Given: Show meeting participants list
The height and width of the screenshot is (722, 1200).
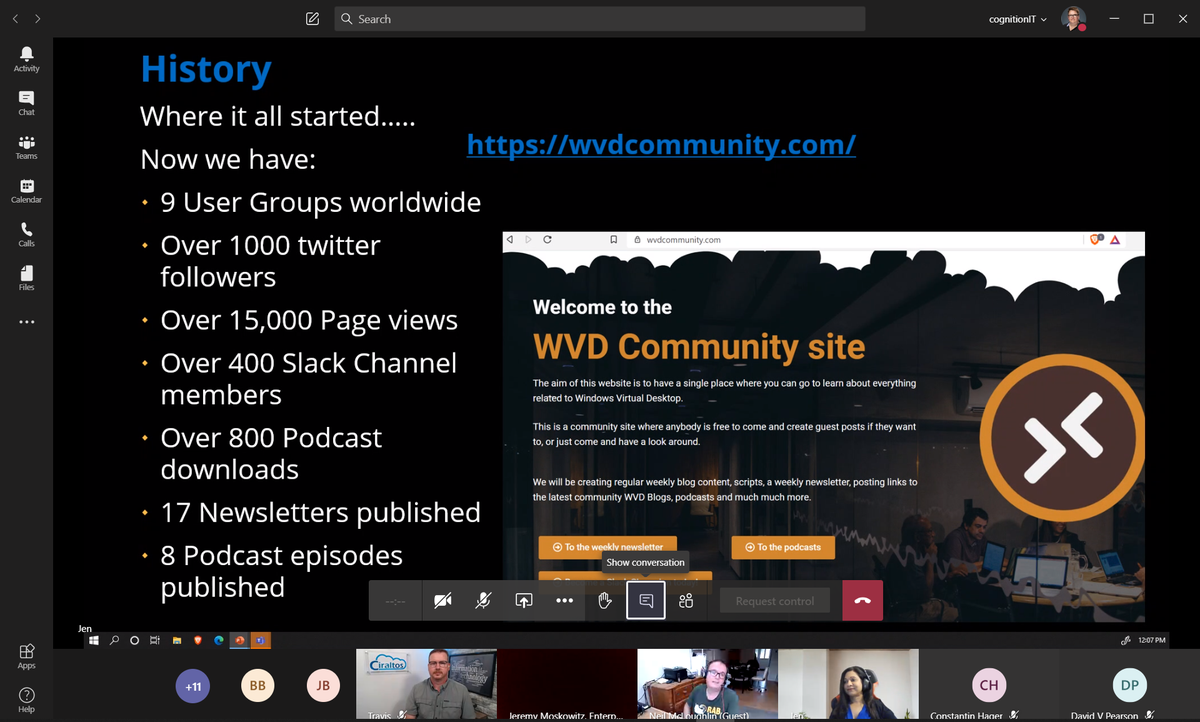Looking at the screenshot, I should 686,601.
